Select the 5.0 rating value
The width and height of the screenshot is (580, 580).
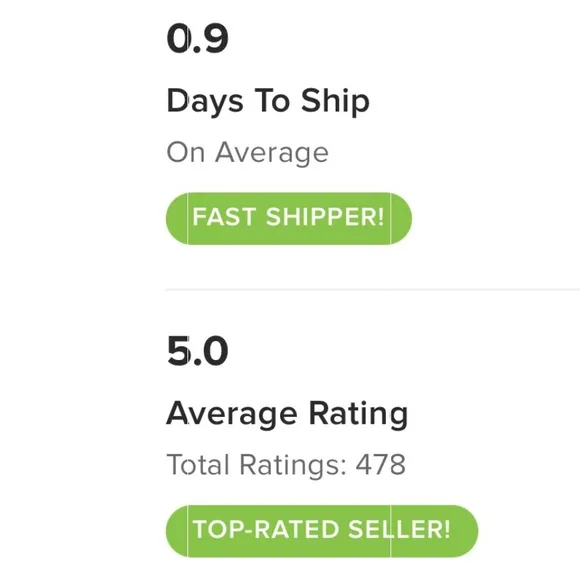198,351
